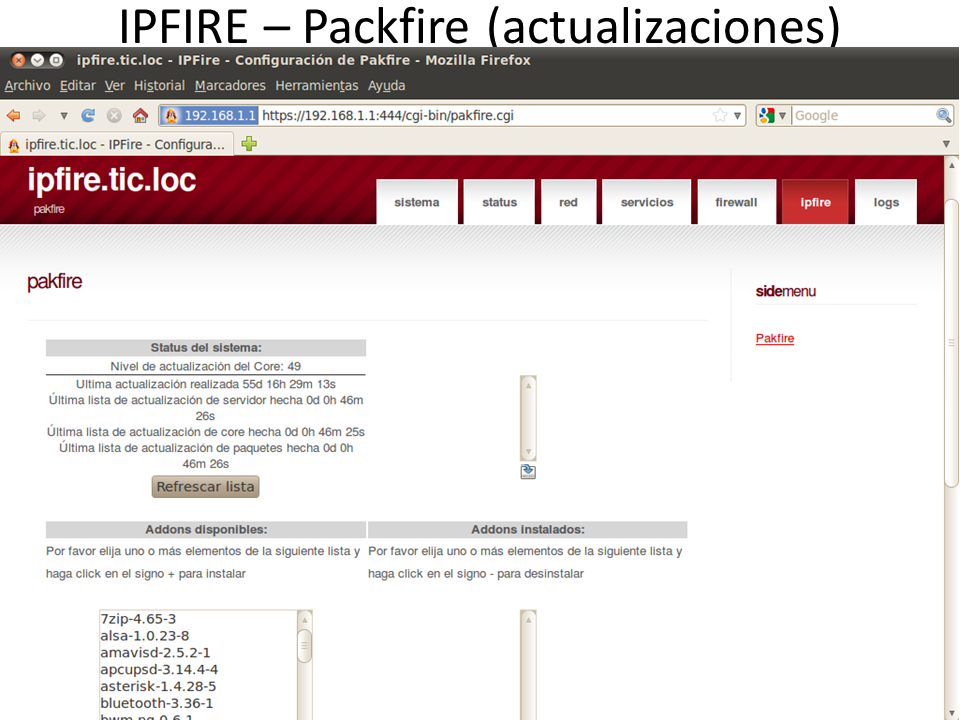960x720 pixels.
Task: Click the update install icon below list
Action: point(528,472)
